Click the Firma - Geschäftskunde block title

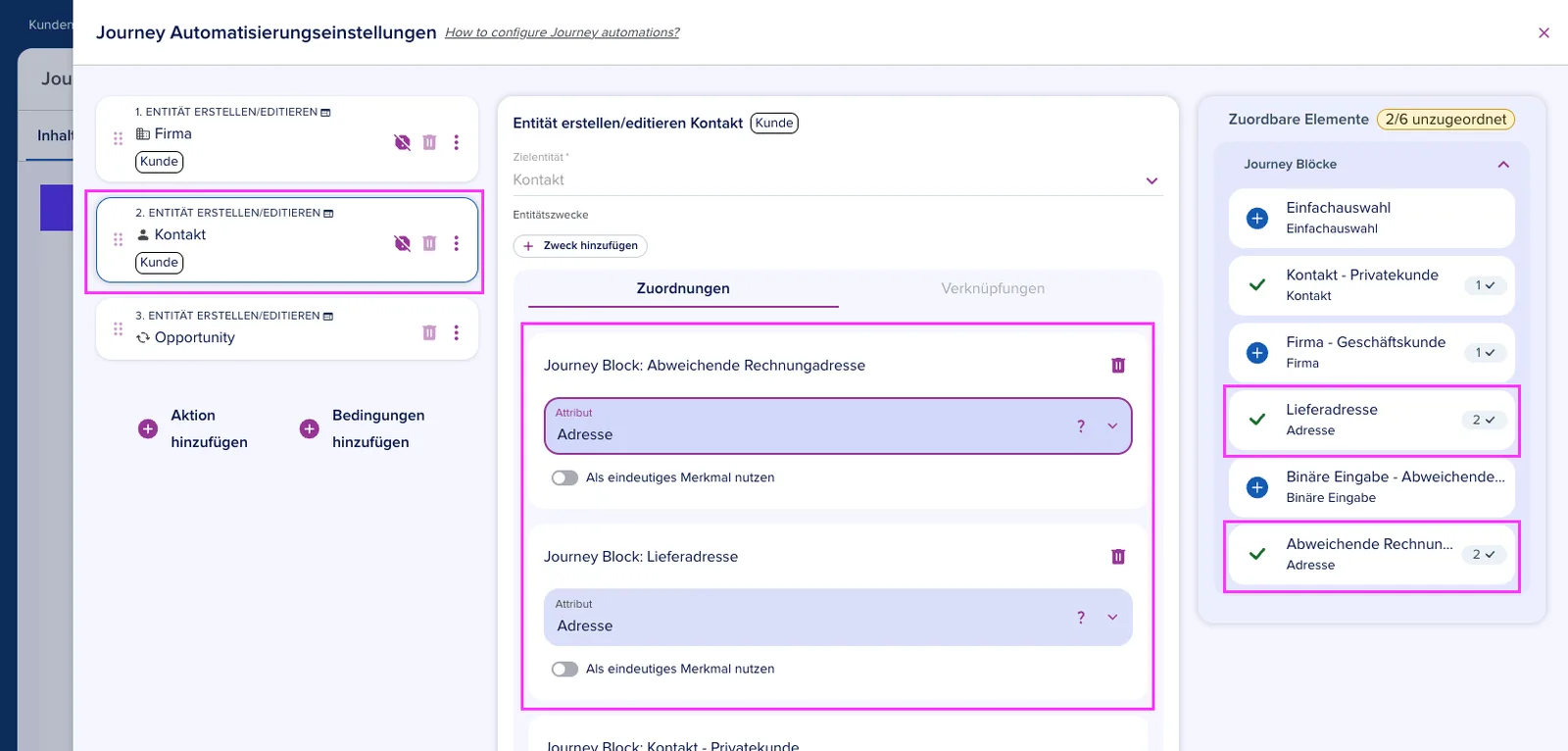pos(1366,342)
